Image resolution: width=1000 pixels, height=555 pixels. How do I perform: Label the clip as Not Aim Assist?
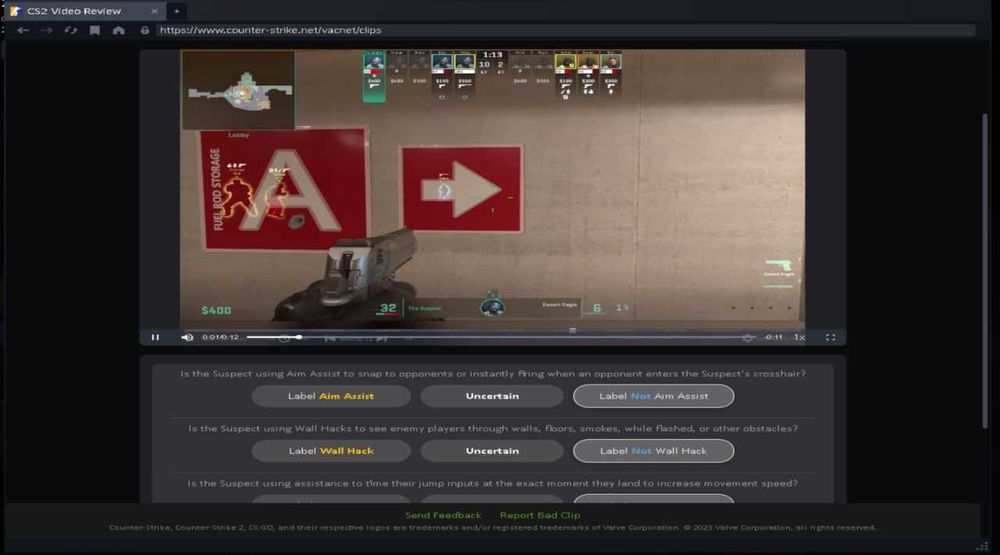click(653, 396)
